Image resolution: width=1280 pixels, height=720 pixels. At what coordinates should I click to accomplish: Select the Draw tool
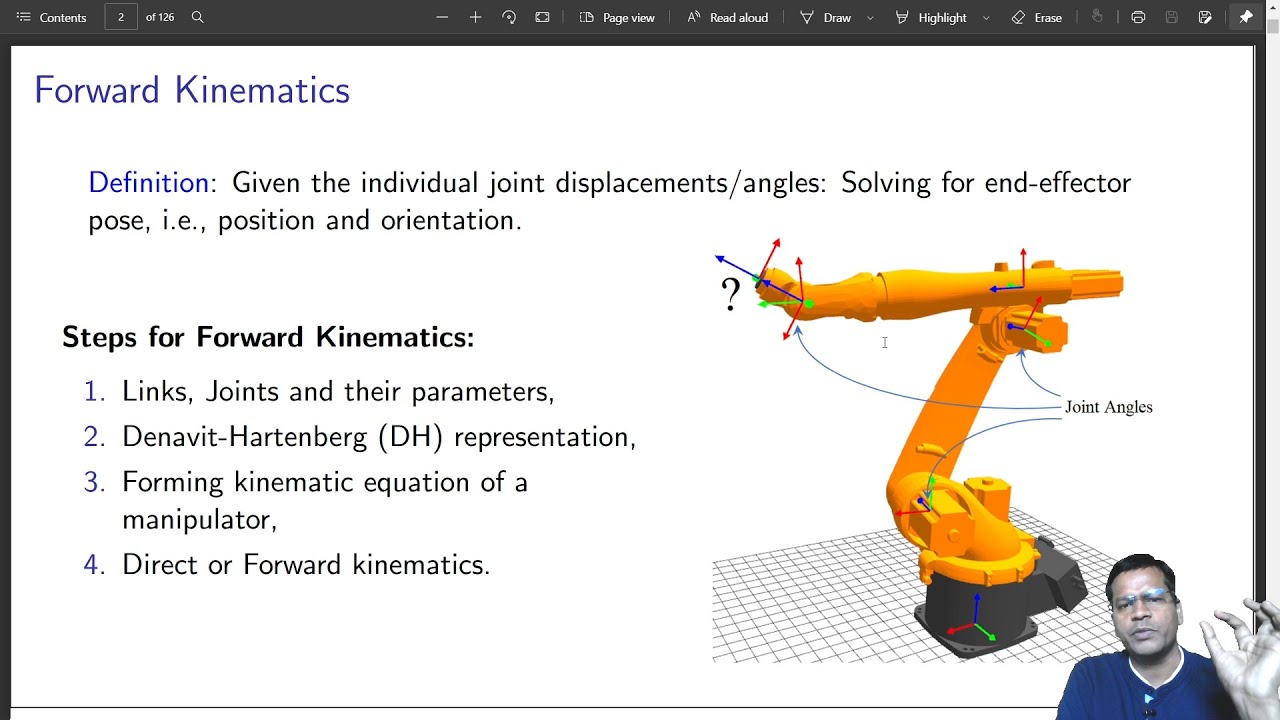click(826, 17)
